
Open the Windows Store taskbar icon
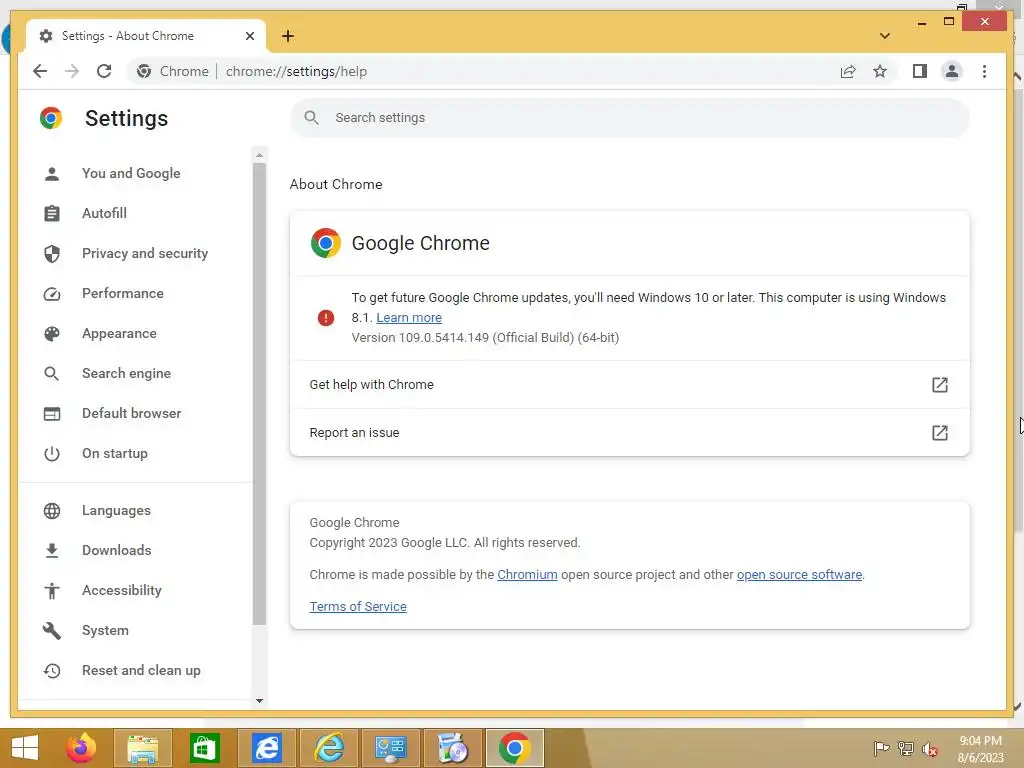coord(204,748)
